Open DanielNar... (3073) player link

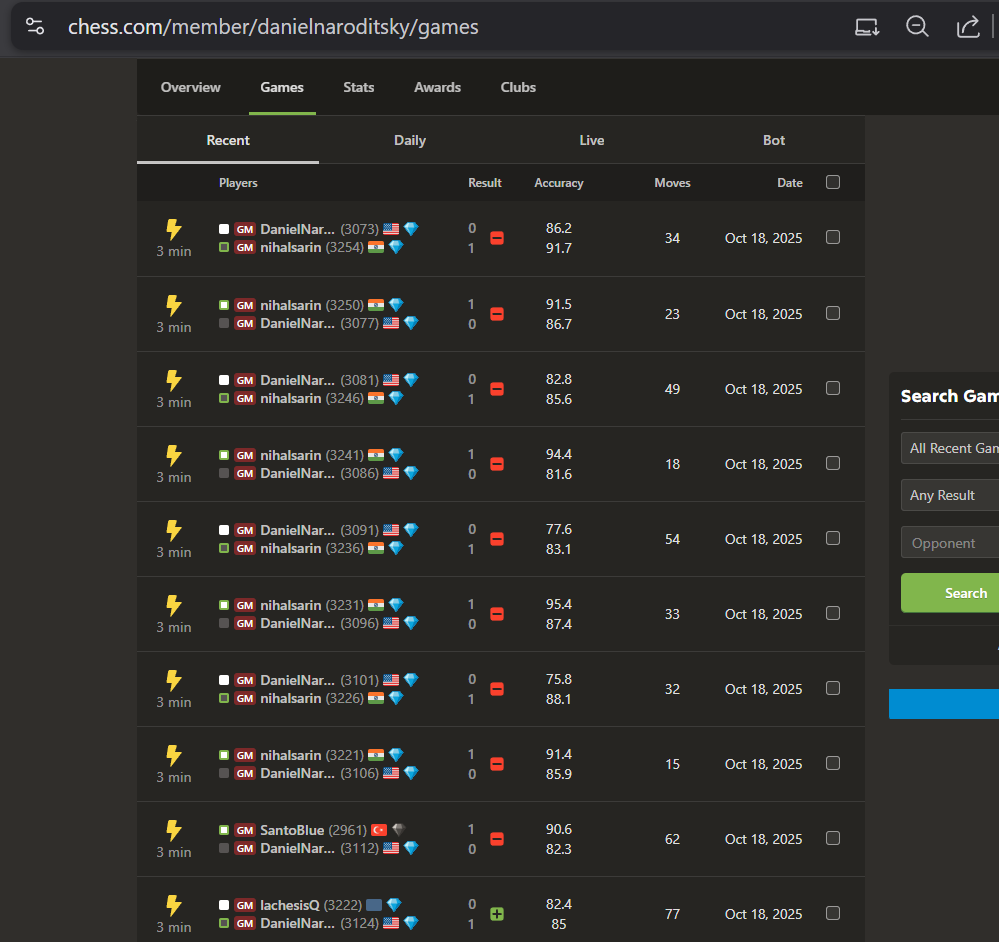pyautogui.click(x=298, y=229)
